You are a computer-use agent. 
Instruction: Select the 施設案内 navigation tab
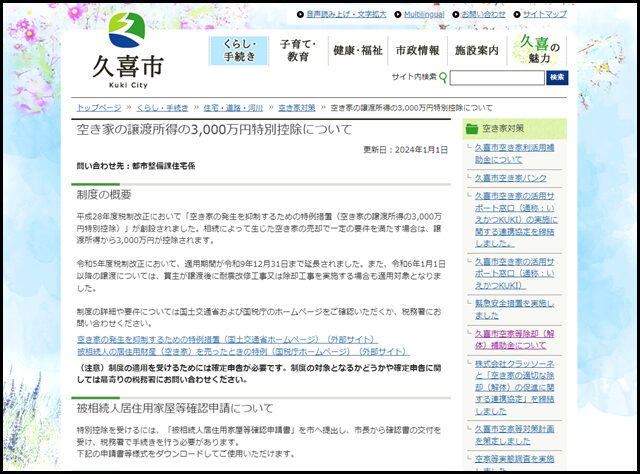(477, 51)
